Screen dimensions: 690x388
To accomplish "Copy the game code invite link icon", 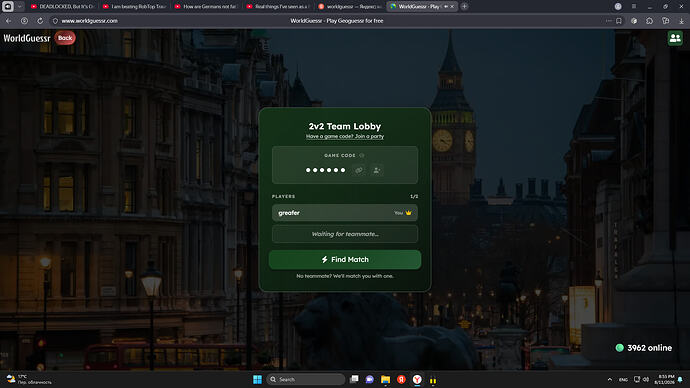I will pyautogui.click(x=359, y=170).
